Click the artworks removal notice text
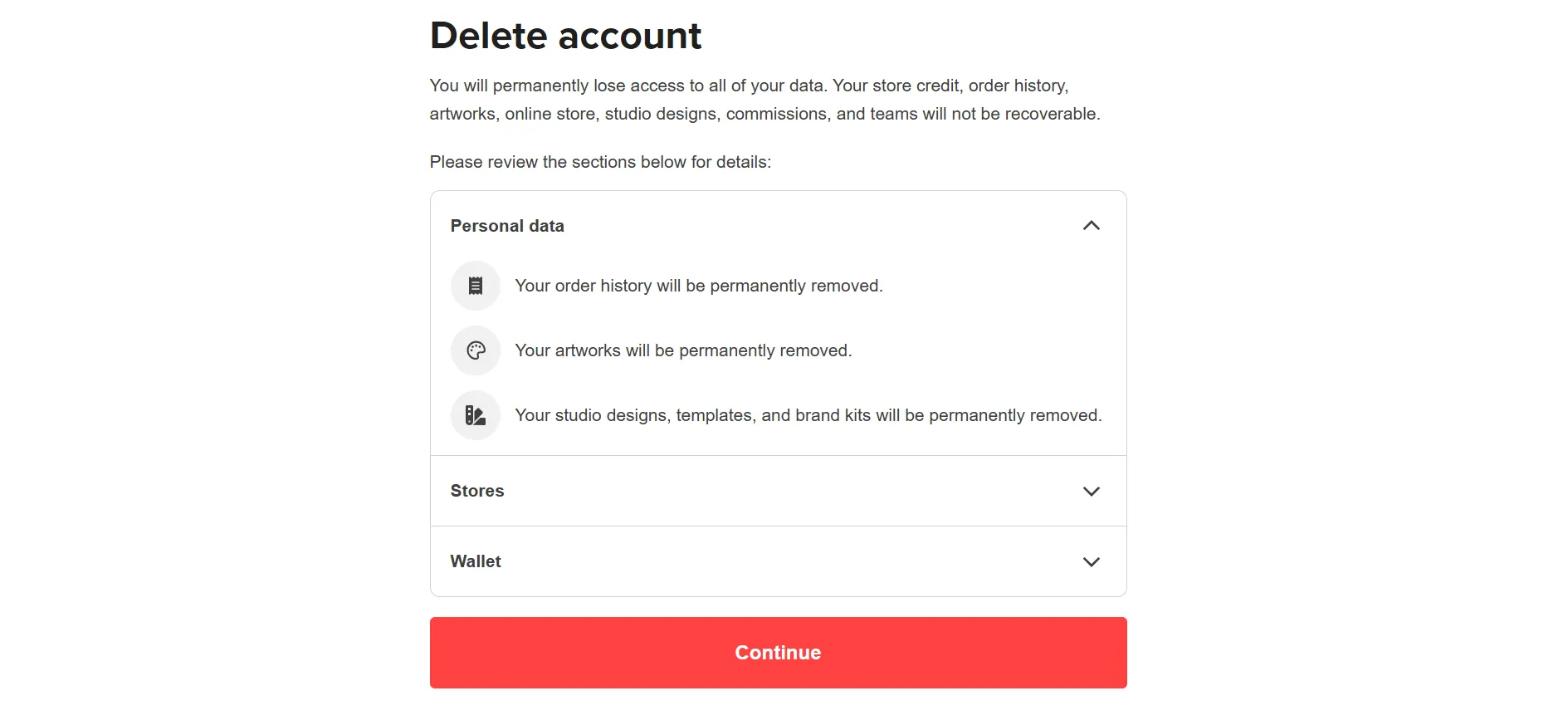Image resolution: width=1568 pixels, height=720 pixels. [683, 350]
